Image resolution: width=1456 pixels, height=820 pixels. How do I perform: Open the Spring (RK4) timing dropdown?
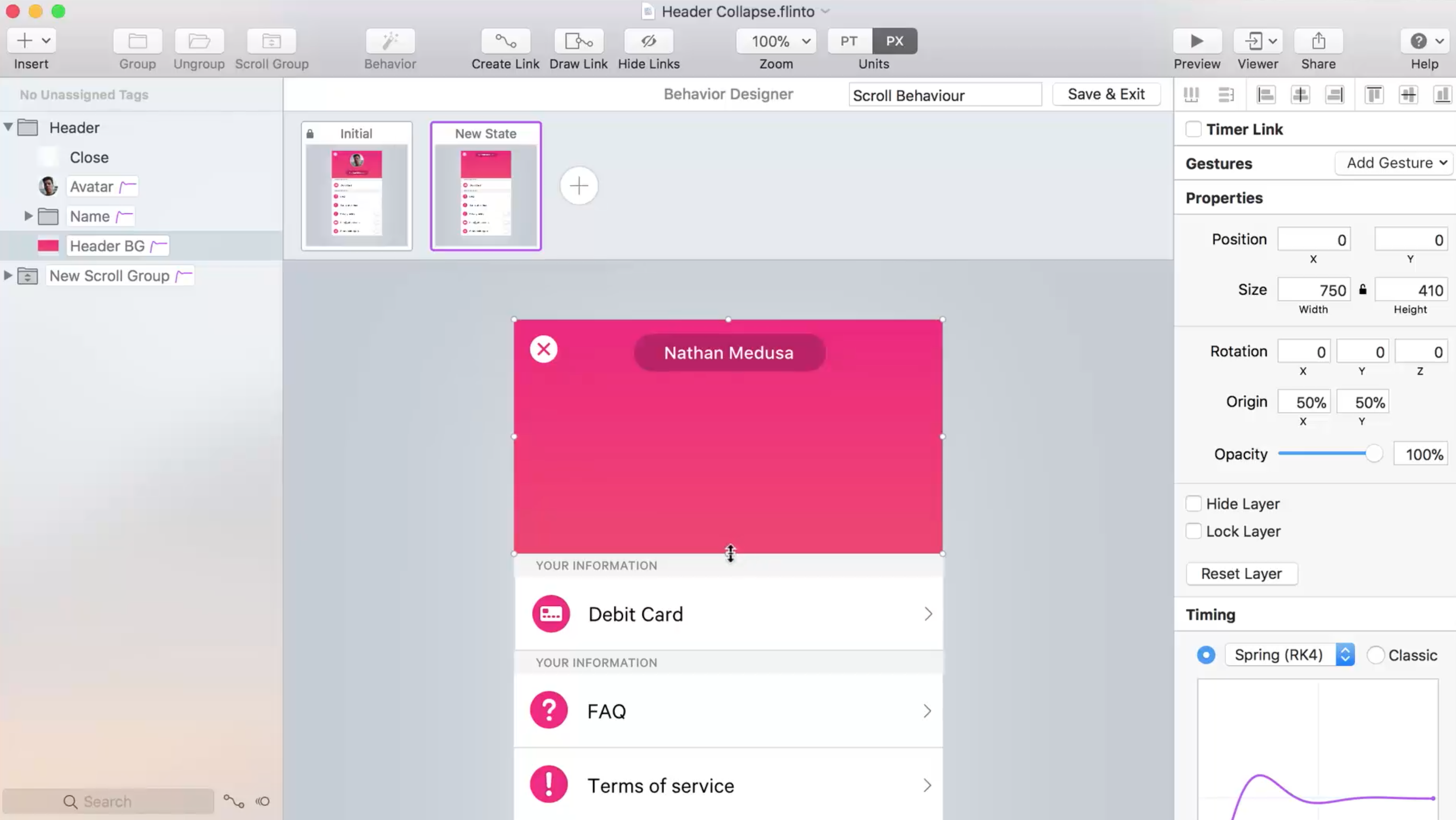(1289, 655)
